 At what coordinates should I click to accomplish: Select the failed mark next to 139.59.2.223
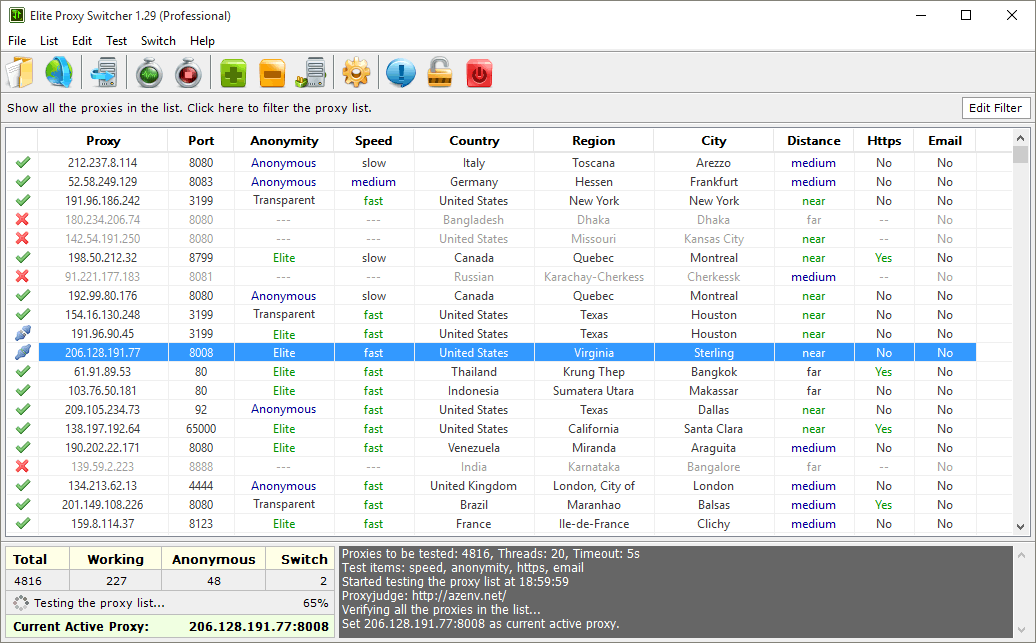pos(22,466)
